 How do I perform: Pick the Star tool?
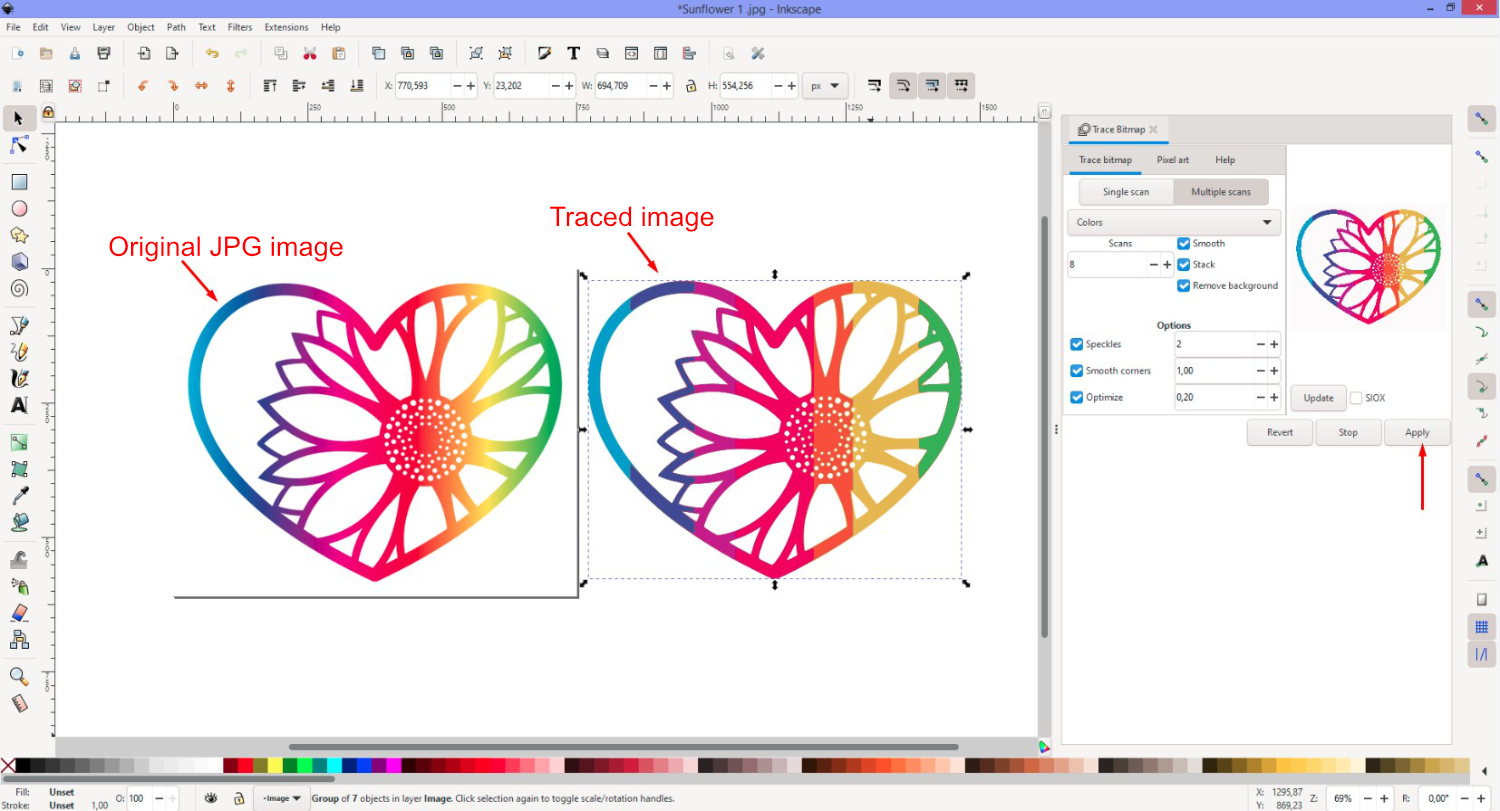click(19, 235)
